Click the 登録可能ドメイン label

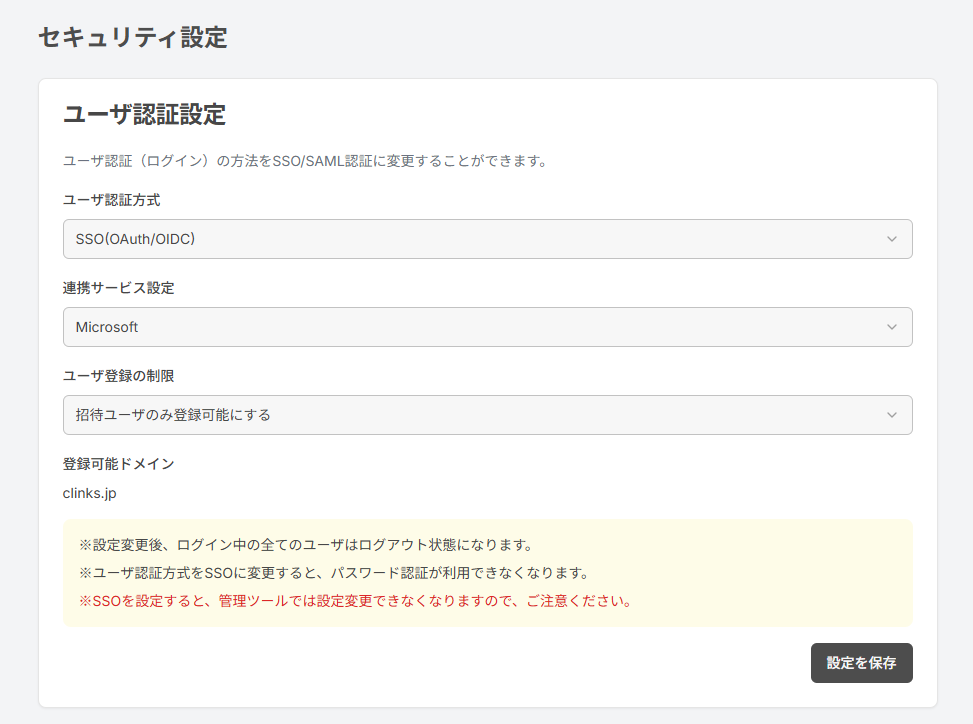pos(117,463)
